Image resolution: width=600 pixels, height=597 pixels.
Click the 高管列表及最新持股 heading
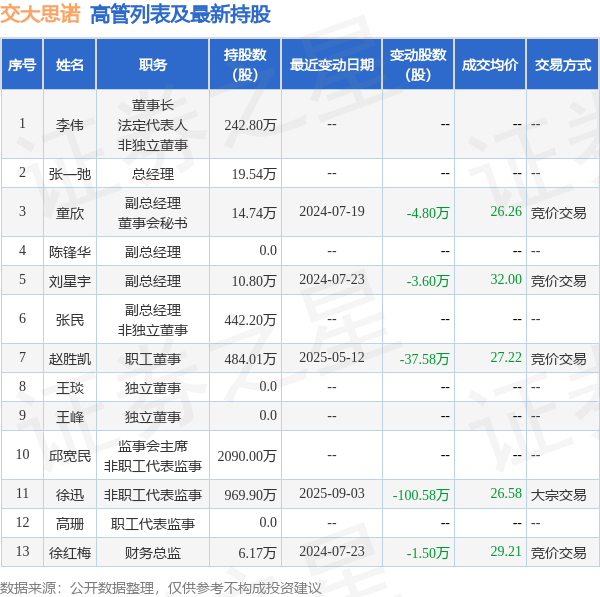(180, 14)
